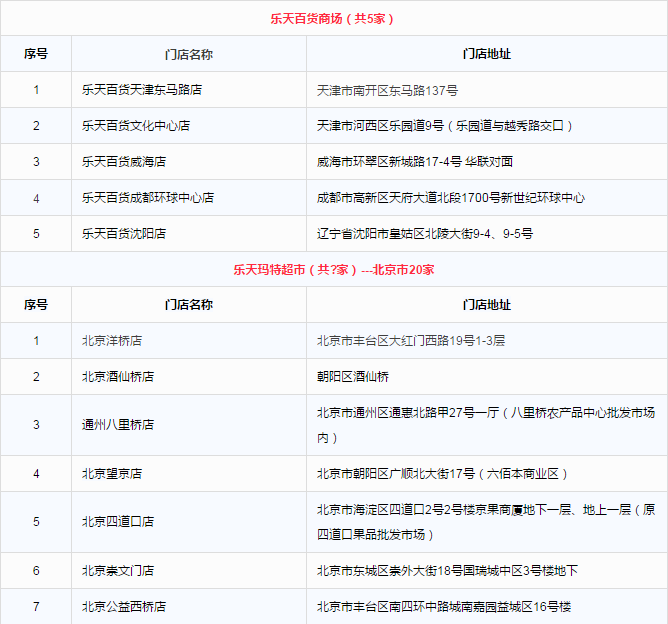The image size is (668, 624).
Task: Click the red heading 乐天玛特超市 北京市20家
Action: pos(333,270)
